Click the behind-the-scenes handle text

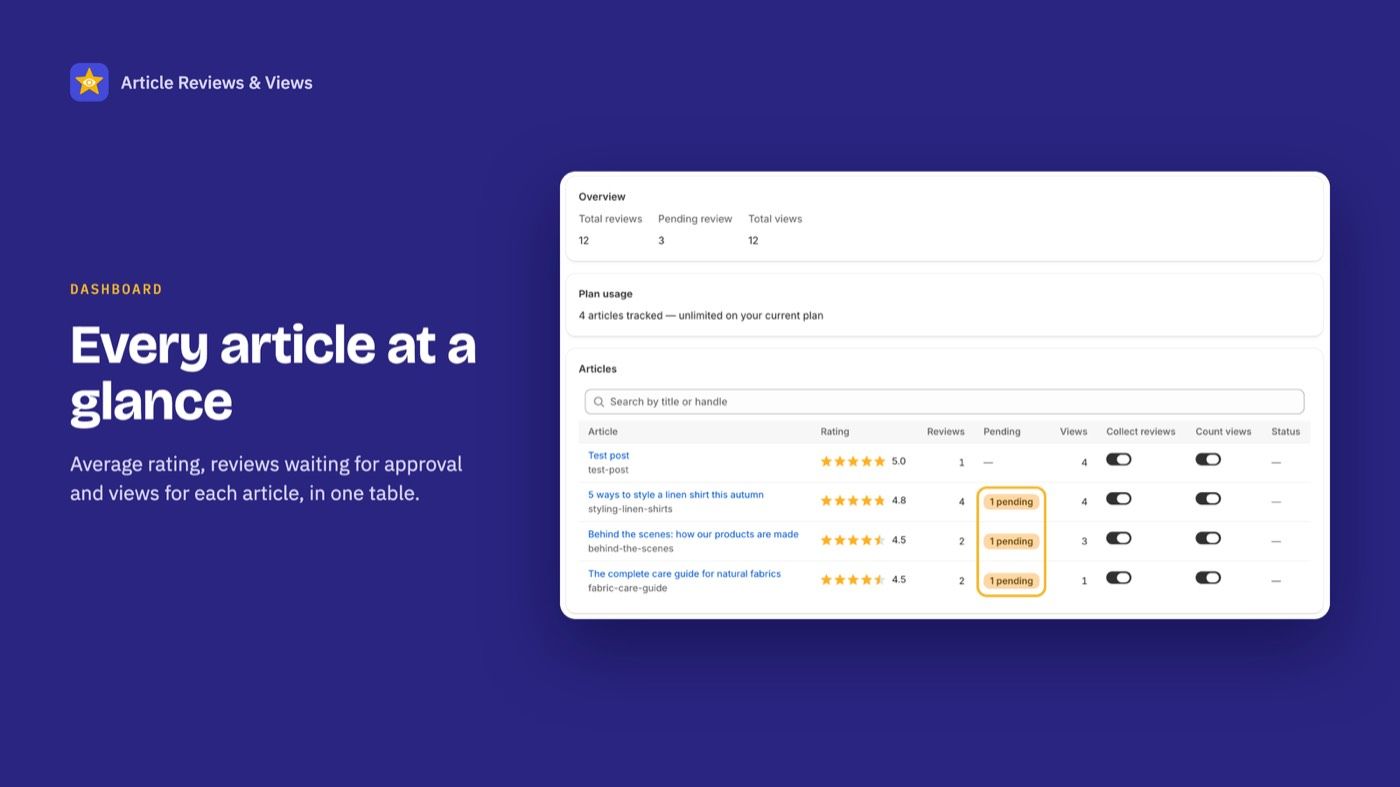coord(631,549)
